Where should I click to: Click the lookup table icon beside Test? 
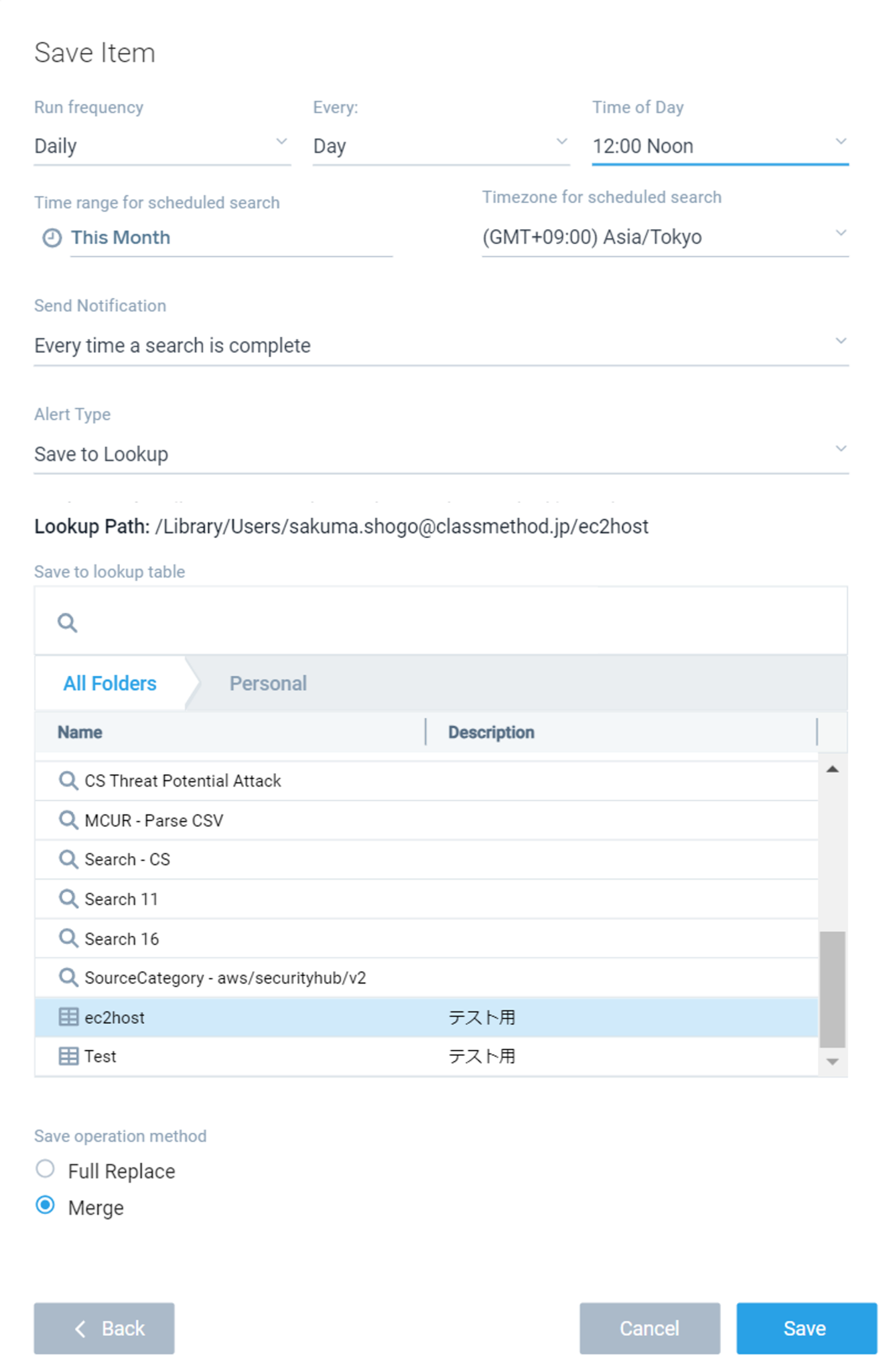pos(68,1056)
